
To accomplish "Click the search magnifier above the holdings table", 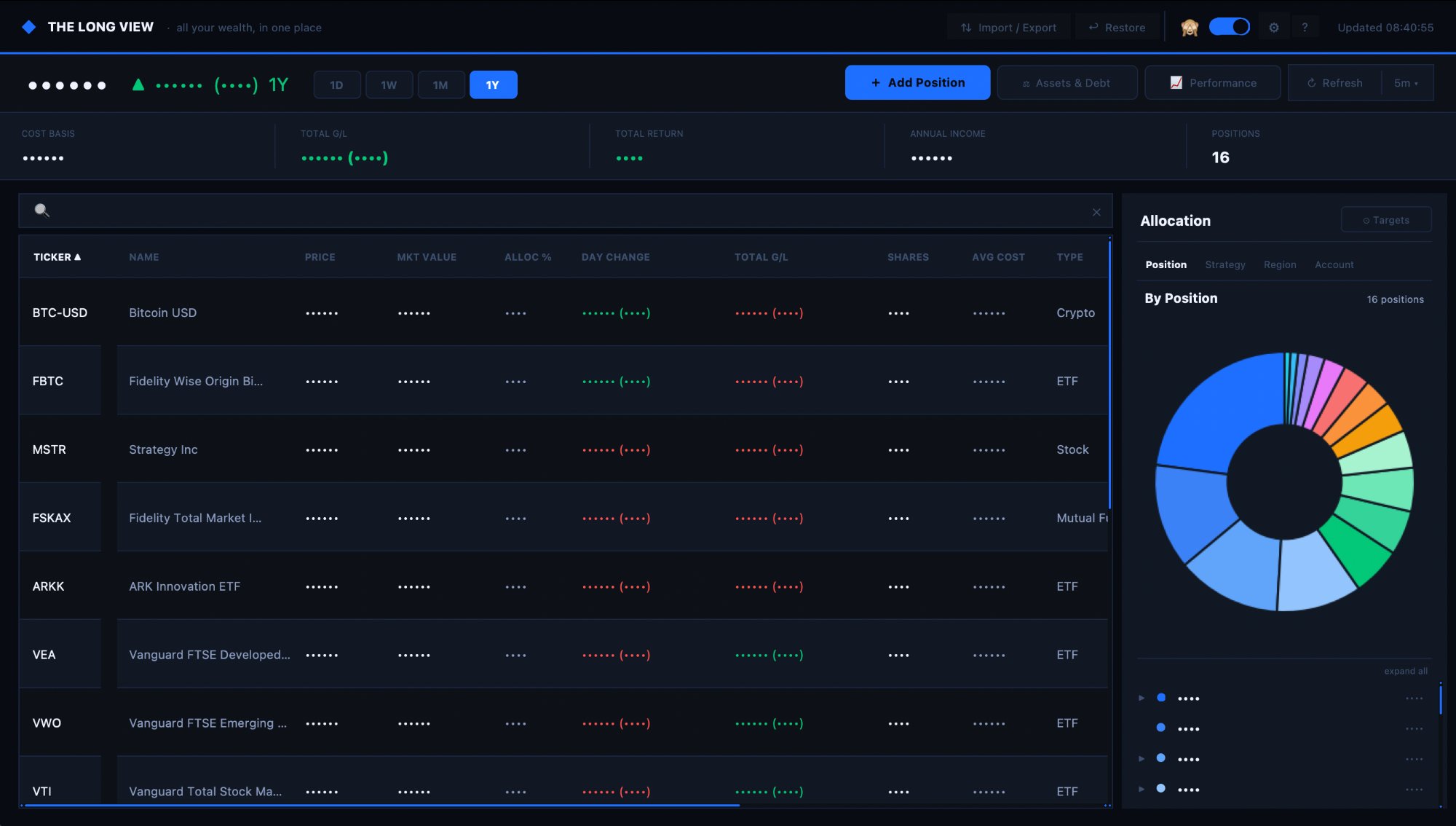I will [41, 211].
